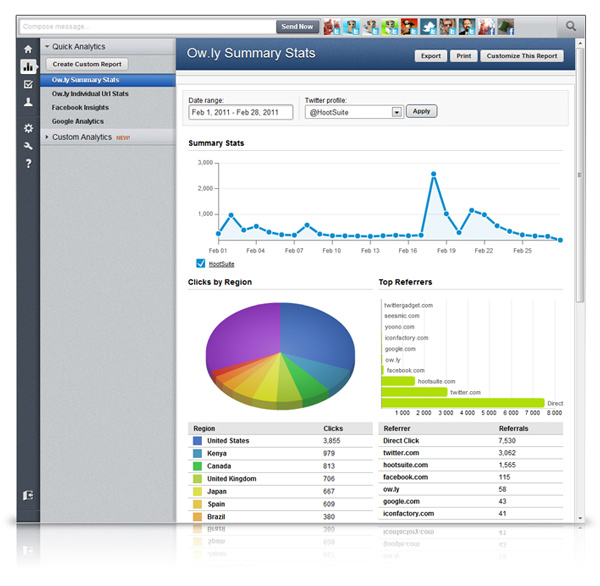Open the Settings gear sidebar icon
Screen dimensions: 600x586
point(28,128)
